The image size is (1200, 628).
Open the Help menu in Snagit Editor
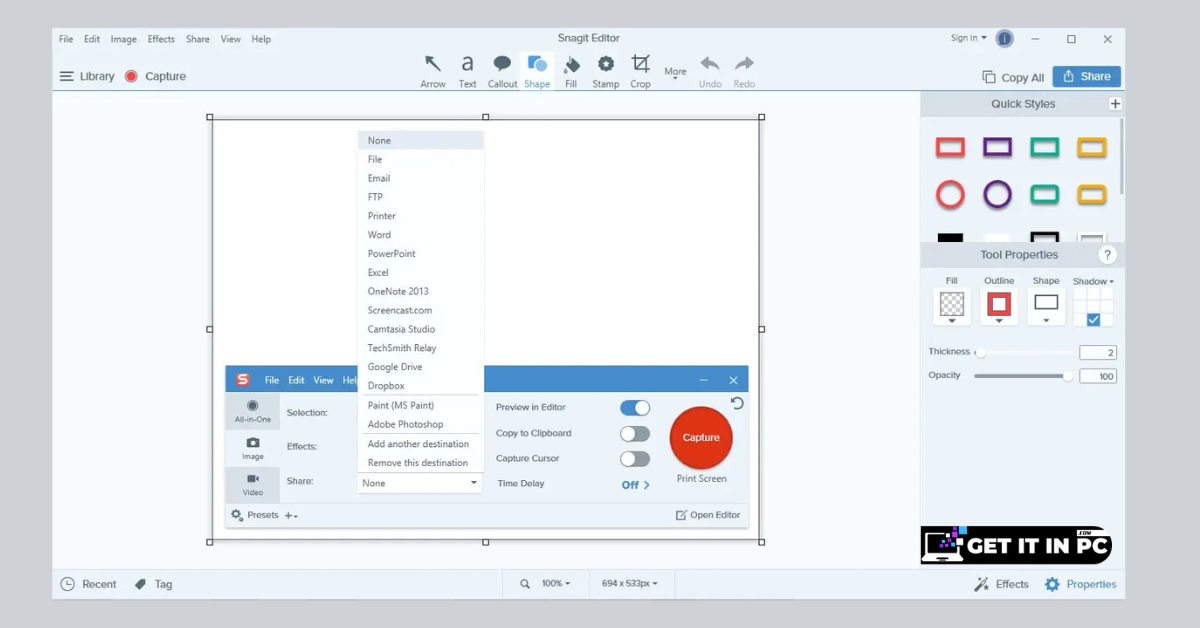click(261, 39)
